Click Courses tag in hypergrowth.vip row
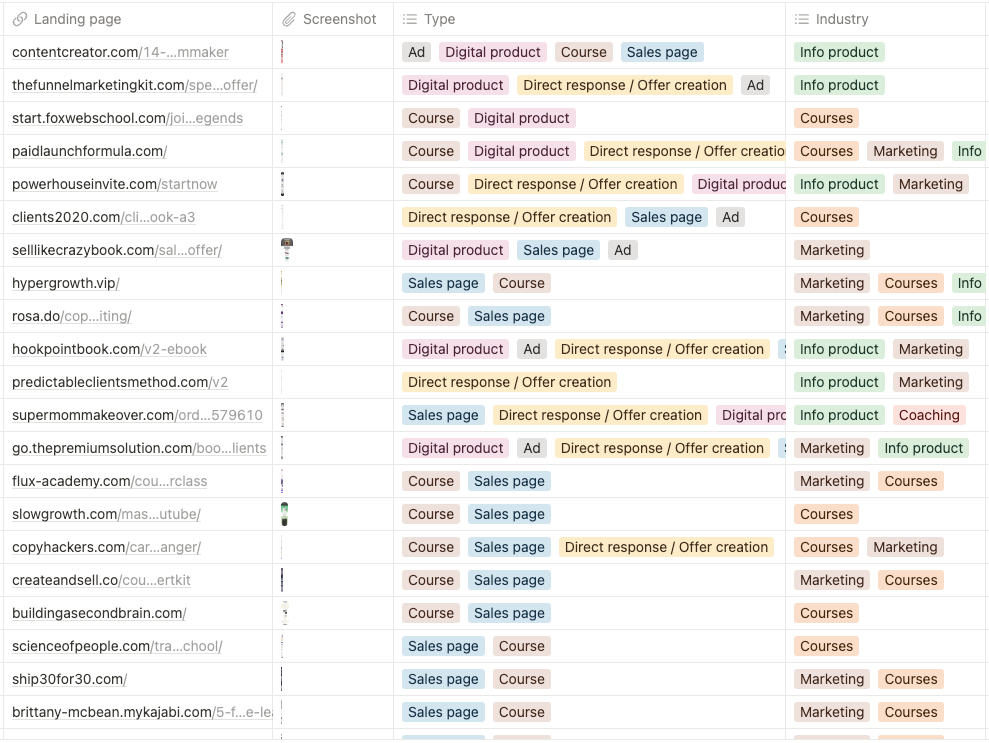 [x=911, y=283]
